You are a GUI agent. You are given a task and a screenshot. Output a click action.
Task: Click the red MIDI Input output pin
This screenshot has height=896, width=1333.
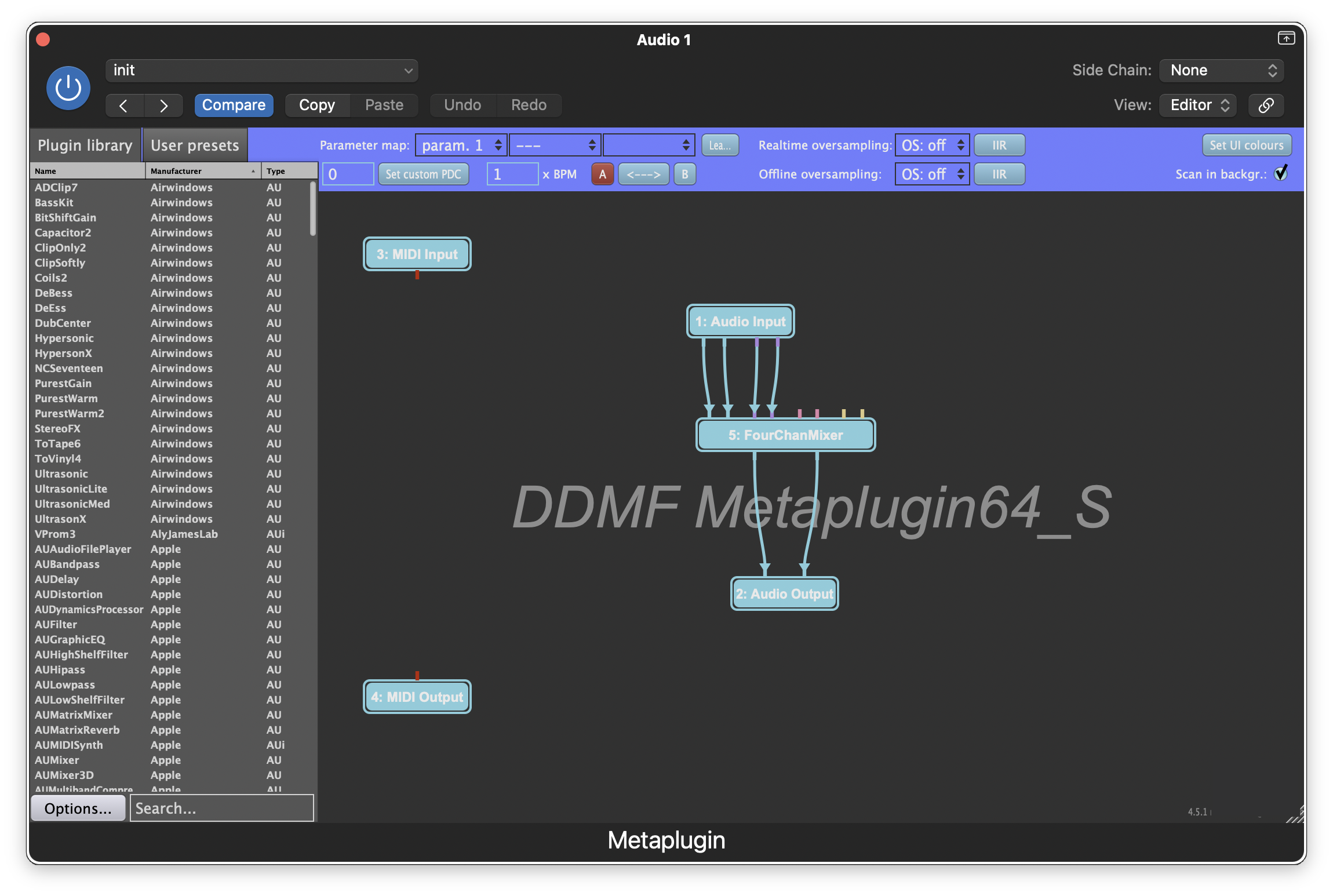[x=417, y=275]
